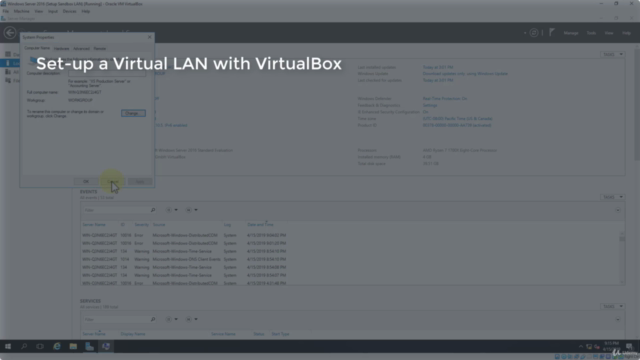Screen dimensions: 640x360
Task: Click the network icon in the system tray
Action: click(589, 347)
